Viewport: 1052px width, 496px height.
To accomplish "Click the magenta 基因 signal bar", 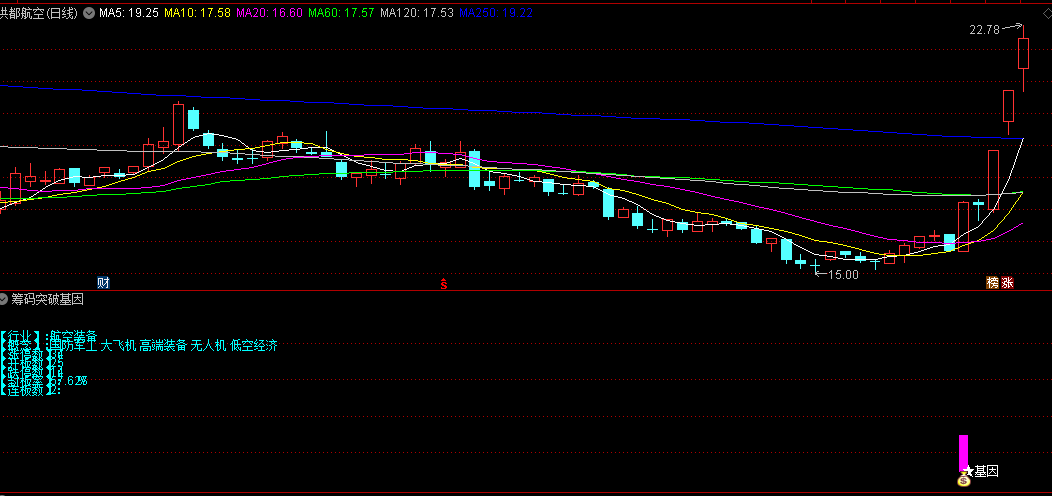I will point(963,453).
